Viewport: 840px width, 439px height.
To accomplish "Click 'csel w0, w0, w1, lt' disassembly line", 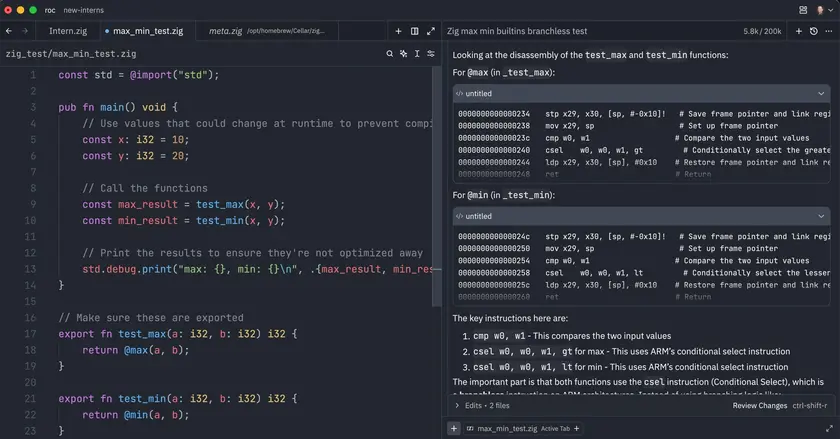I will click(x=594, y=273).
